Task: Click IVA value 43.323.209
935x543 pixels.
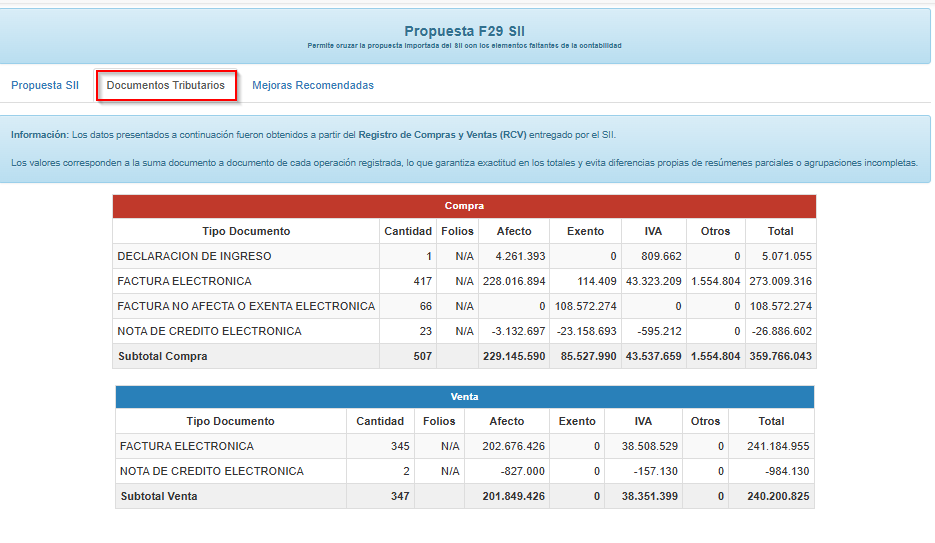Action: tap(654, 281)
